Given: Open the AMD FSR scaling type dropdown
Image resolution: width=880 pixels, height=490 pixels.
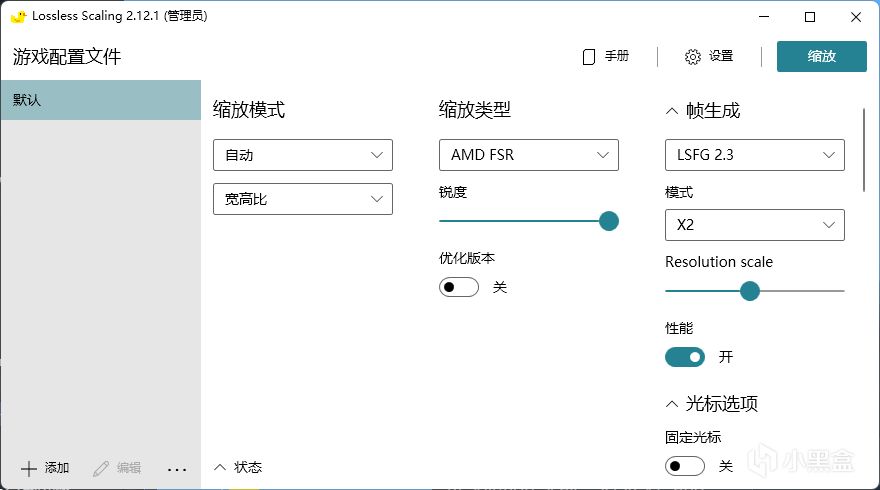Looking at the screenshot, I should point(529,155).
